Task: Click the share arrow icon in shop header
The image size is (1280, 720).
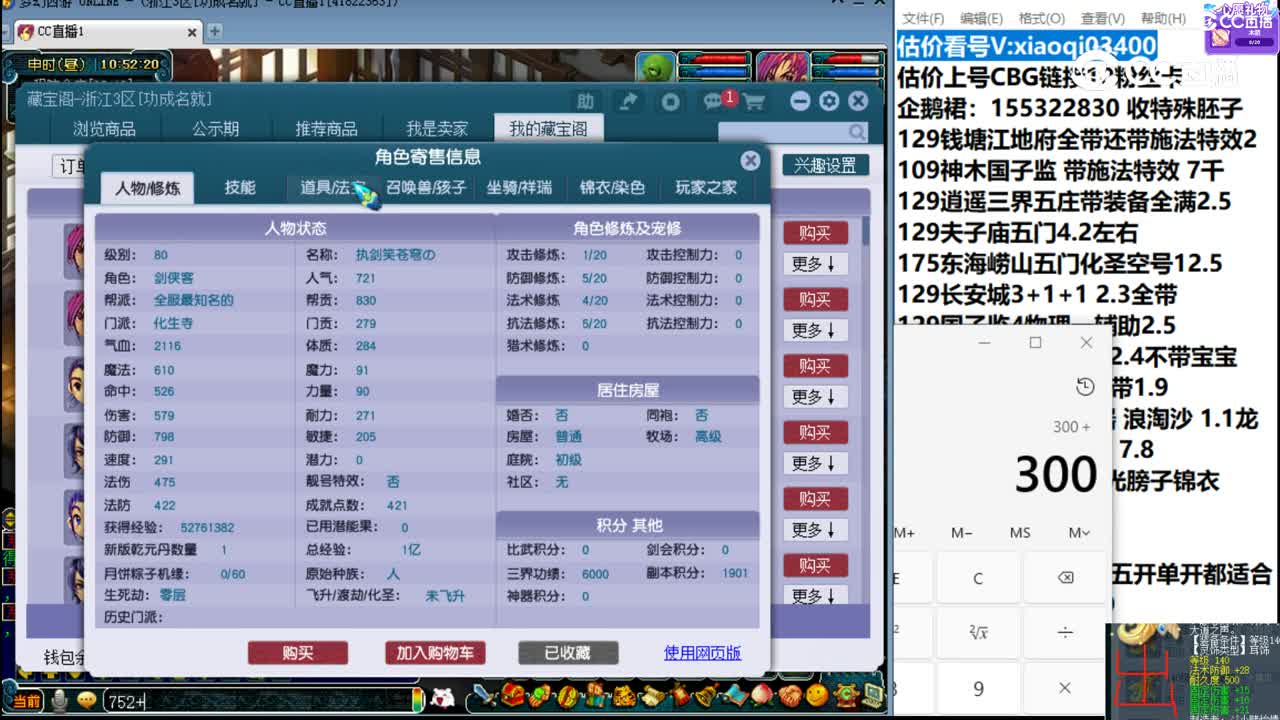Action: point(629,101)
